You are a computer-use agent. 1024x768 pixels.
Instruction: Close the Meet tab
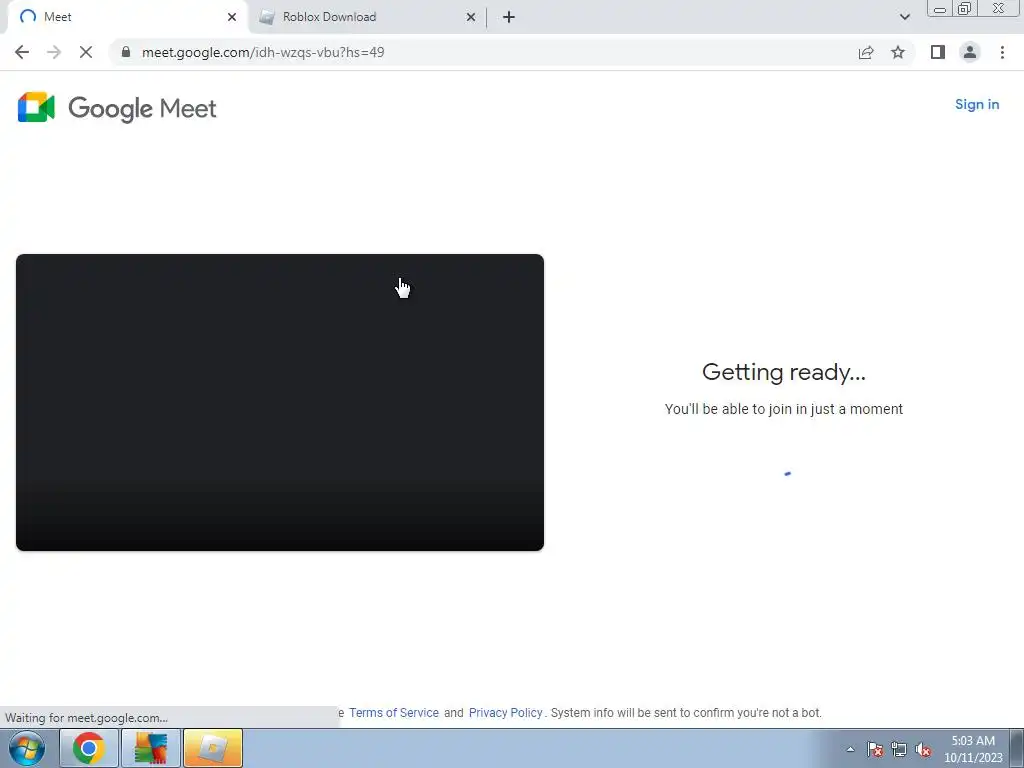pyautogui.click(x=232, y=17)
